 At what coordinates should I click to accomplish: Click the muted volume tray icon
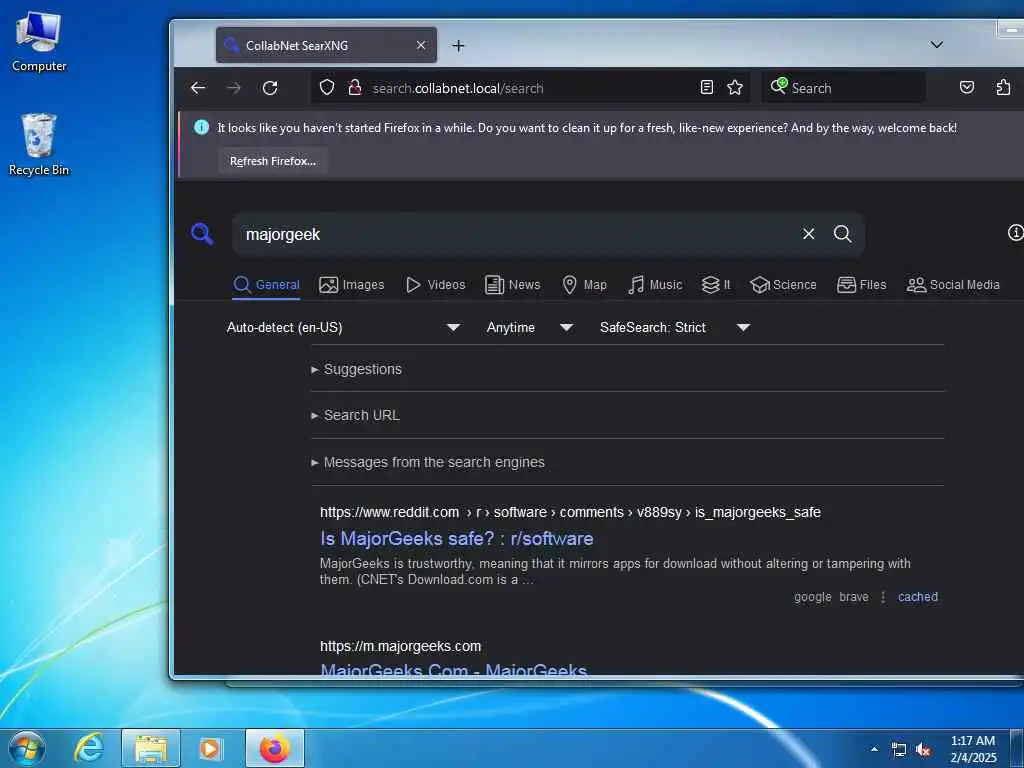coord(923,750)
